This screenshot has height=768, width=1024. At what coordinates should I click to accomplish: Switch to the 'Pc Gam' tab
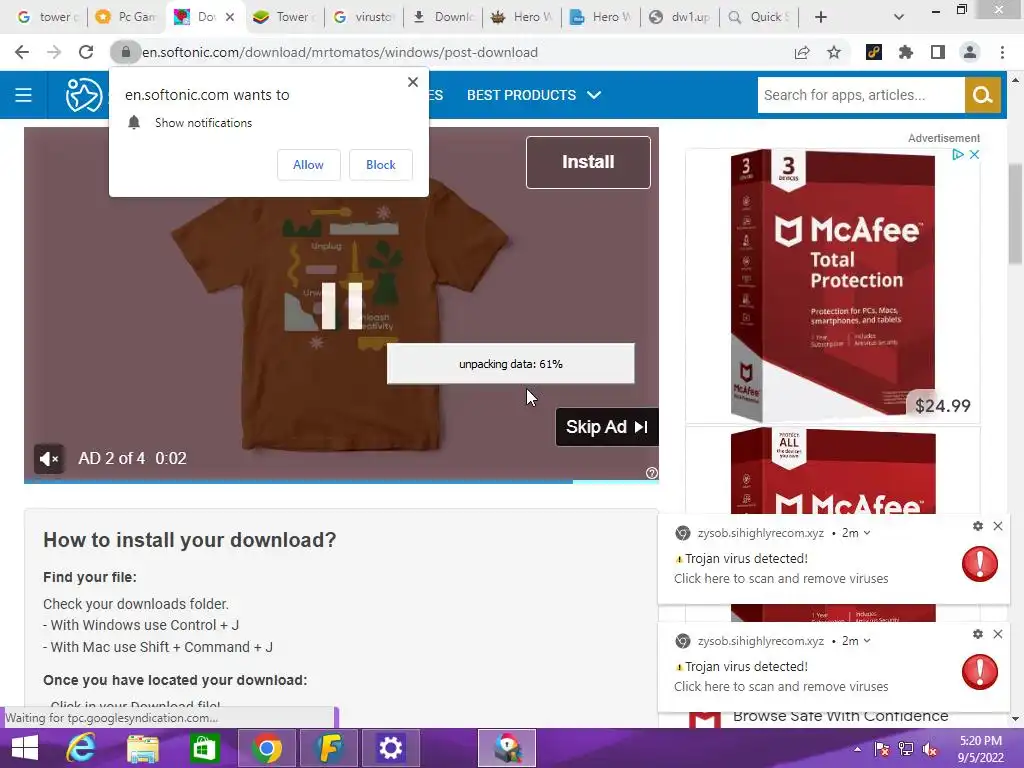127,17
